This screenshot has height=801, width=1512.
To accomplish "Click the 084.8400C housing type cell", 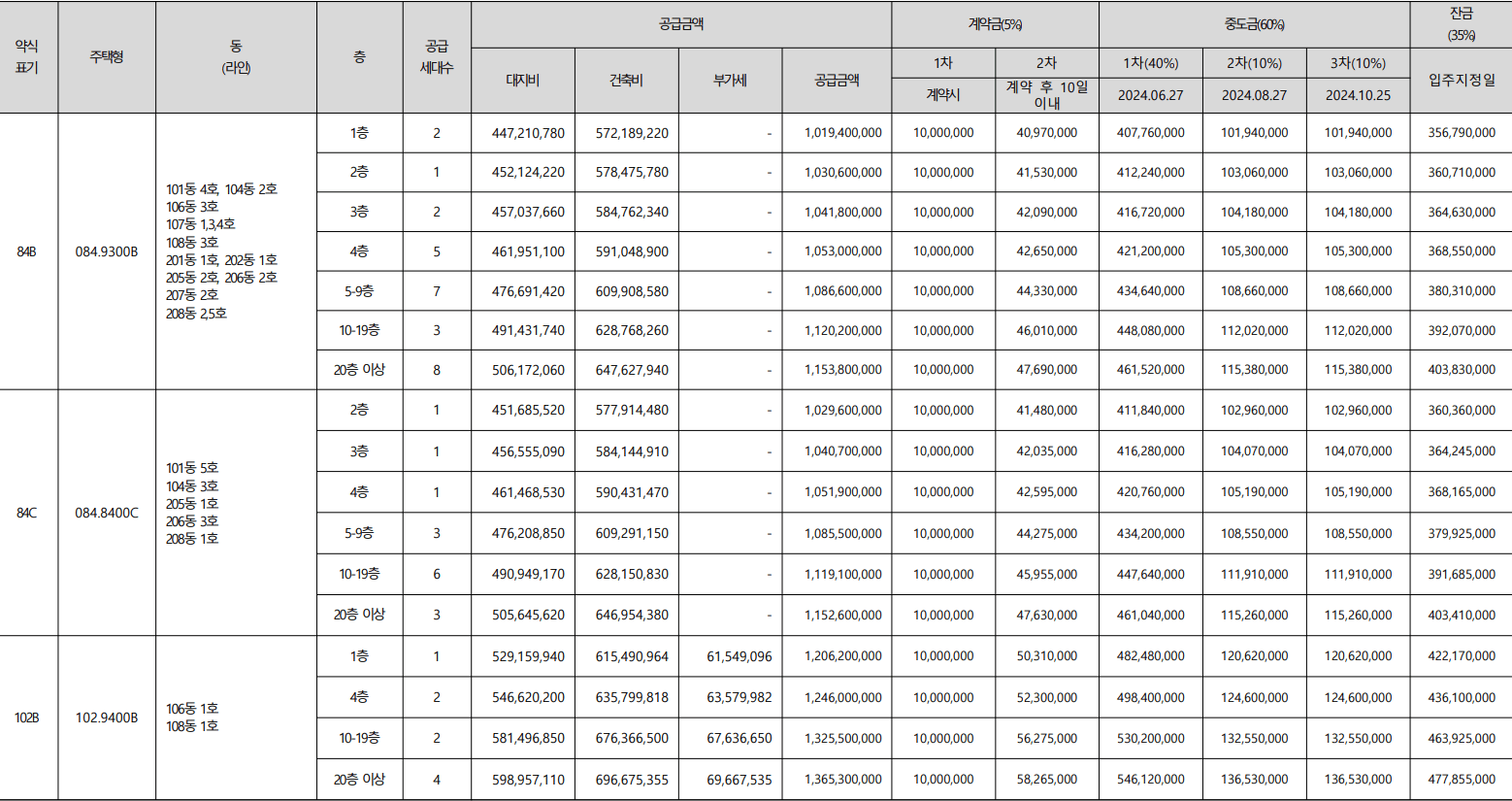I will (x=107, y=513).
